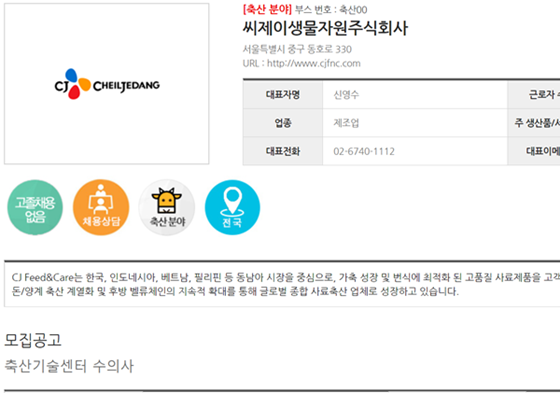Click the address 서울특별시 중구 동호로 330
The image size is (560, 393).
click(x=297, y=49)
